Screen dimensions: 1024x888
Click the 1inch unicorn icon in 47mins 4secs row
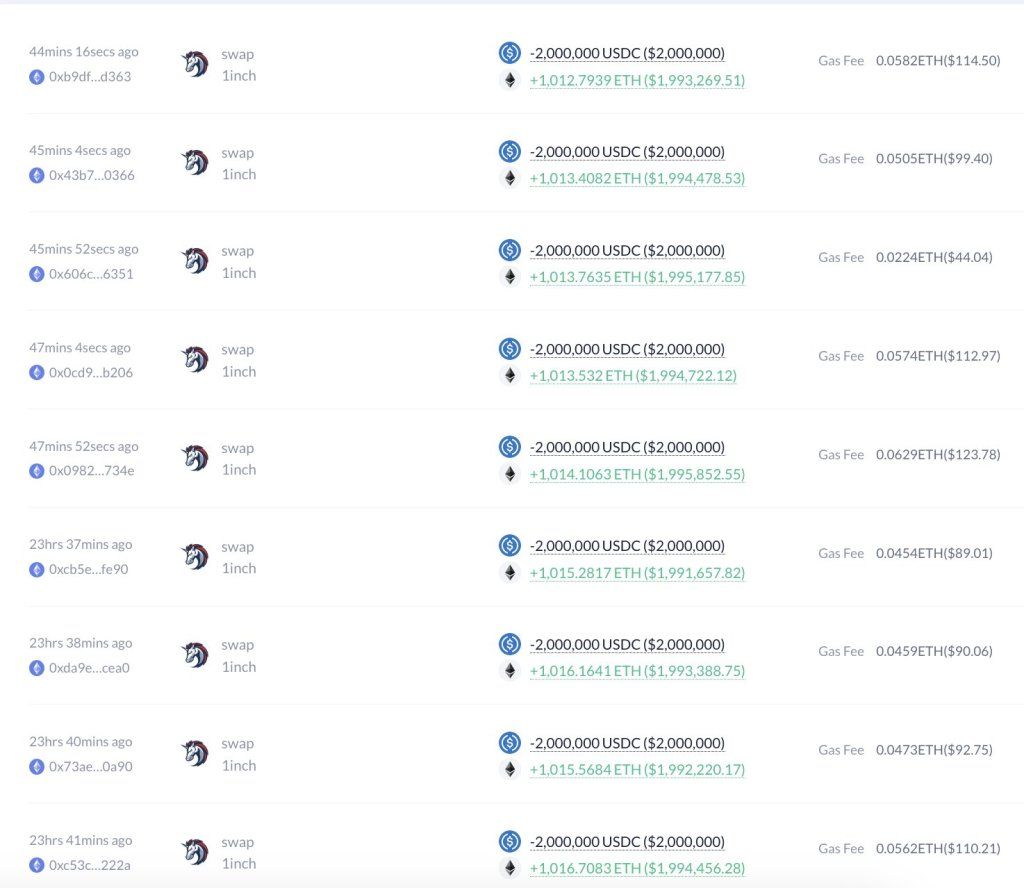tap(195, 360)
